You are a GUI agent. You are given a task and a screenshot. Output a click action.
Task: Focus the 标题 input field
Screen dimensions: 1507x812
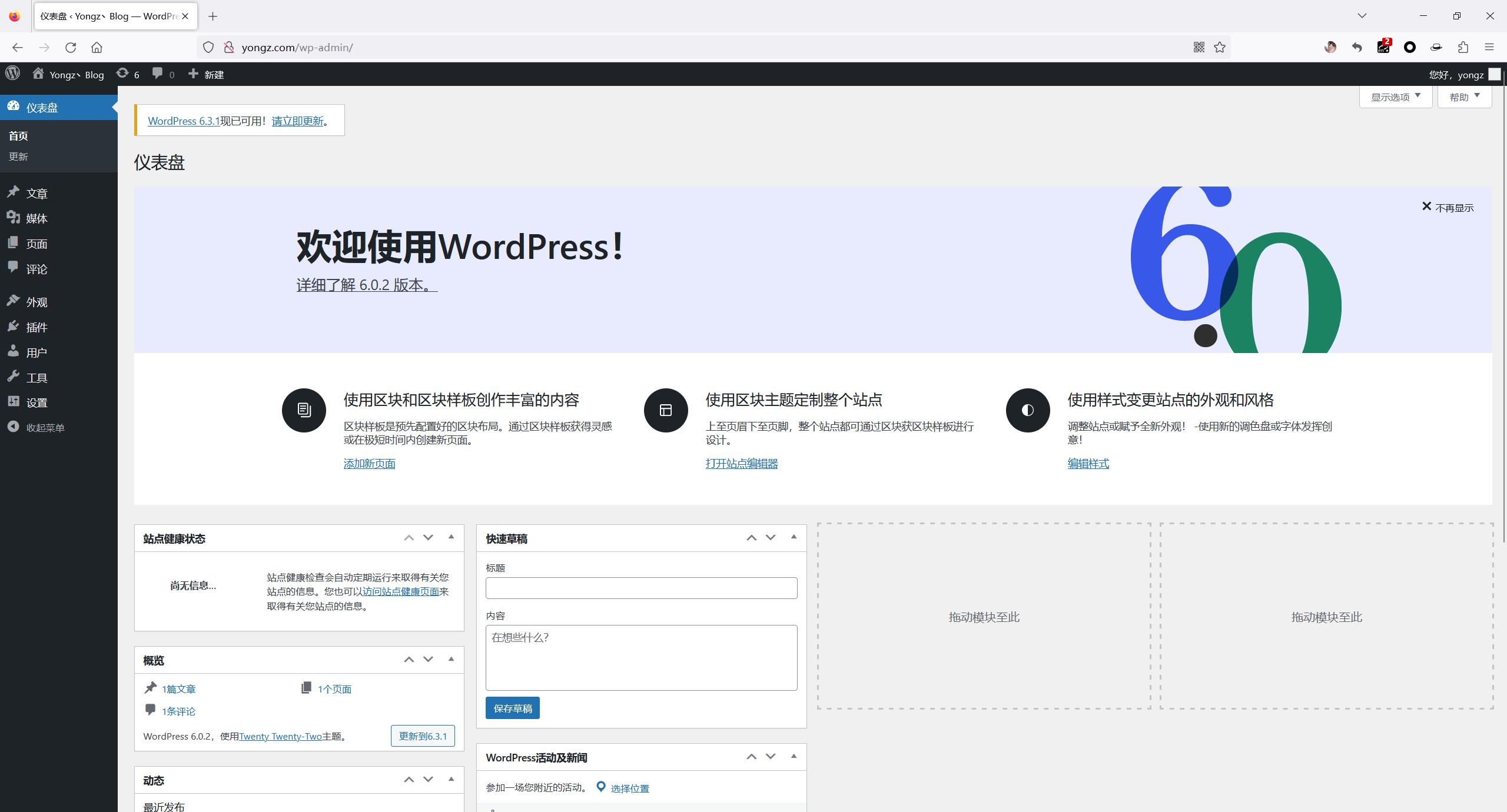point(642,588)
